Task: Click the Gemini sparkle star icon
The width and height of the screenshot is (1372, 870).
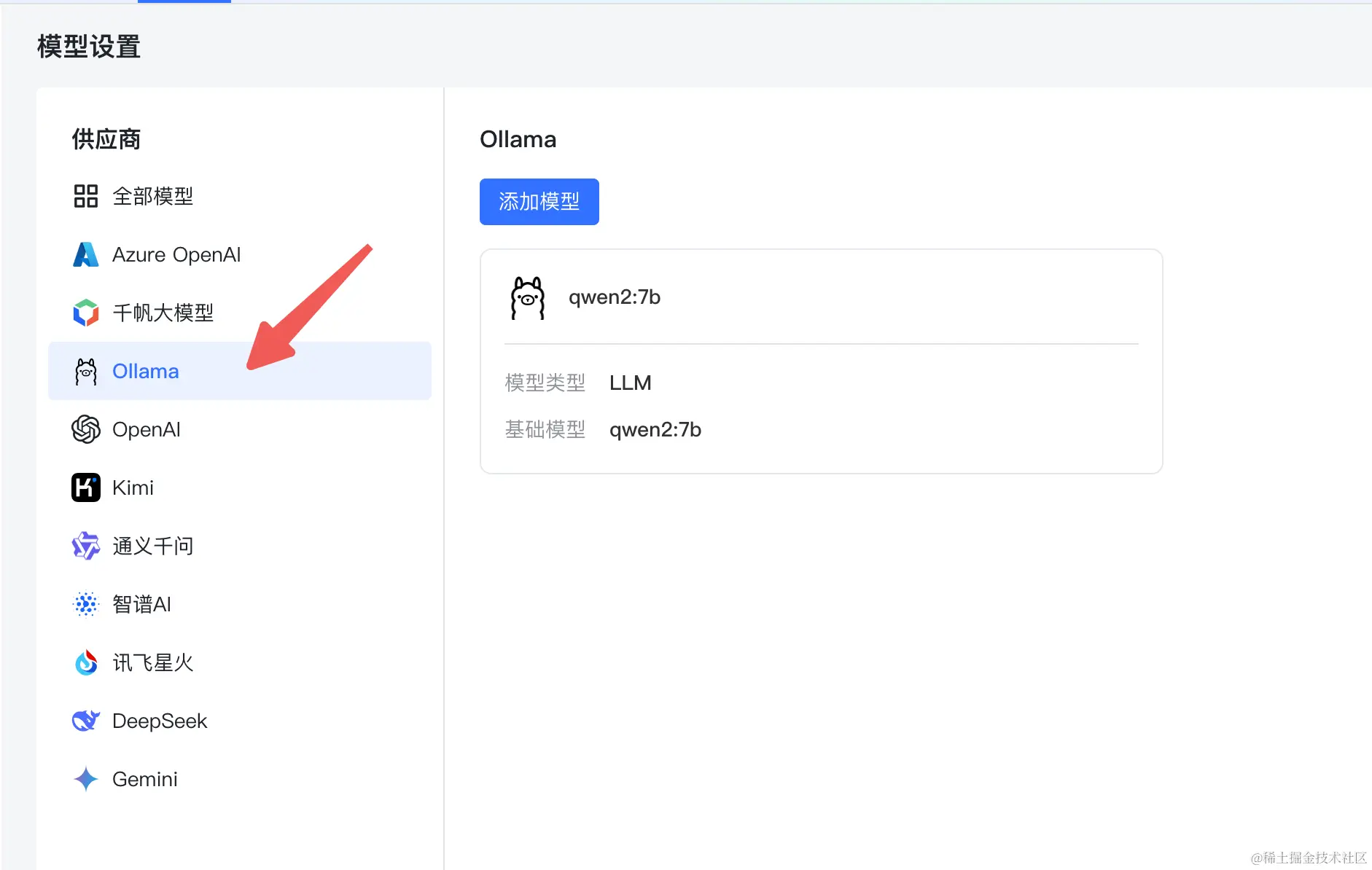Action: (86, 779)
